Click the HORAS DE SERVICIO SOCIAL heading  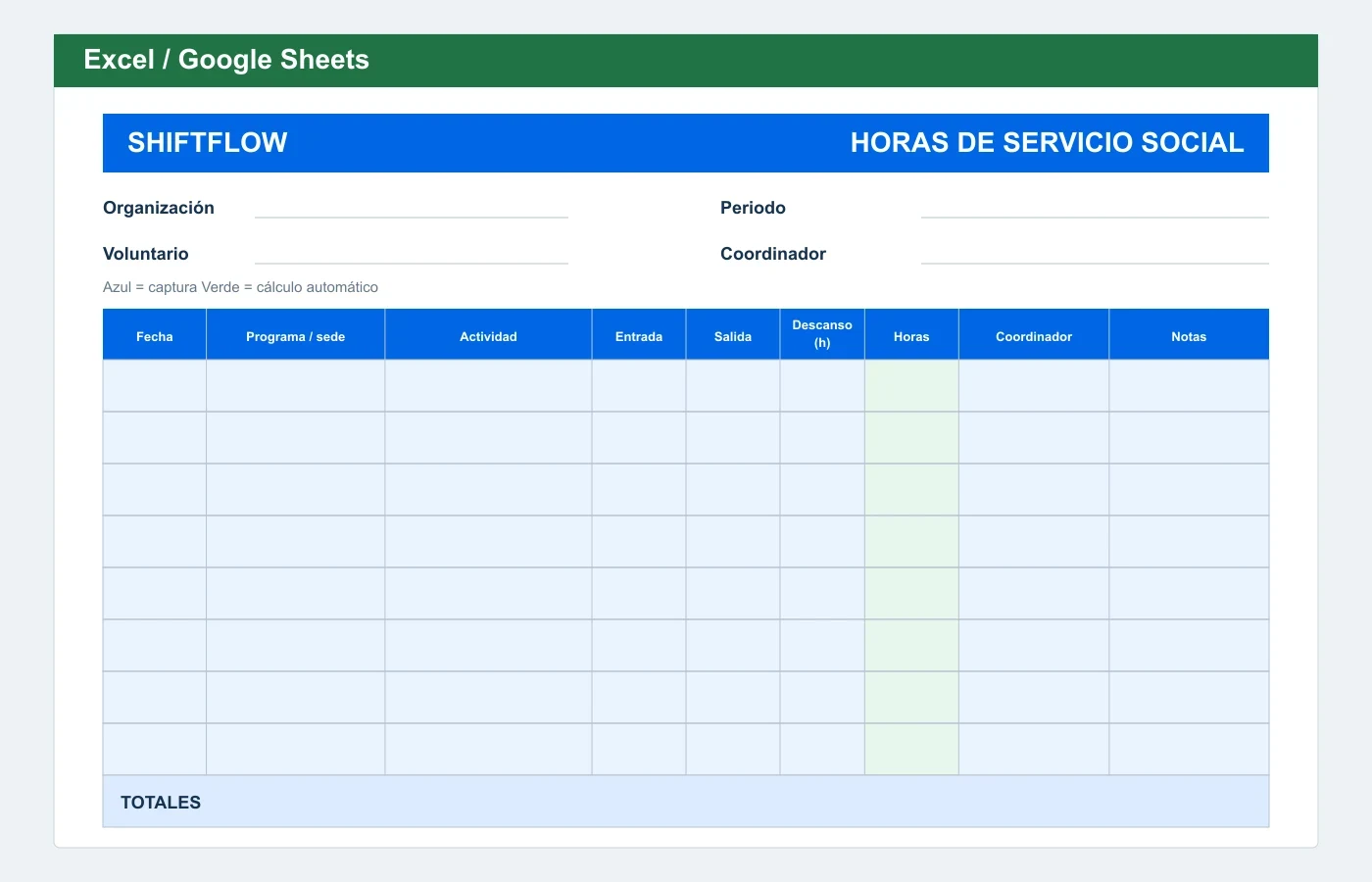coord(1047,143)
